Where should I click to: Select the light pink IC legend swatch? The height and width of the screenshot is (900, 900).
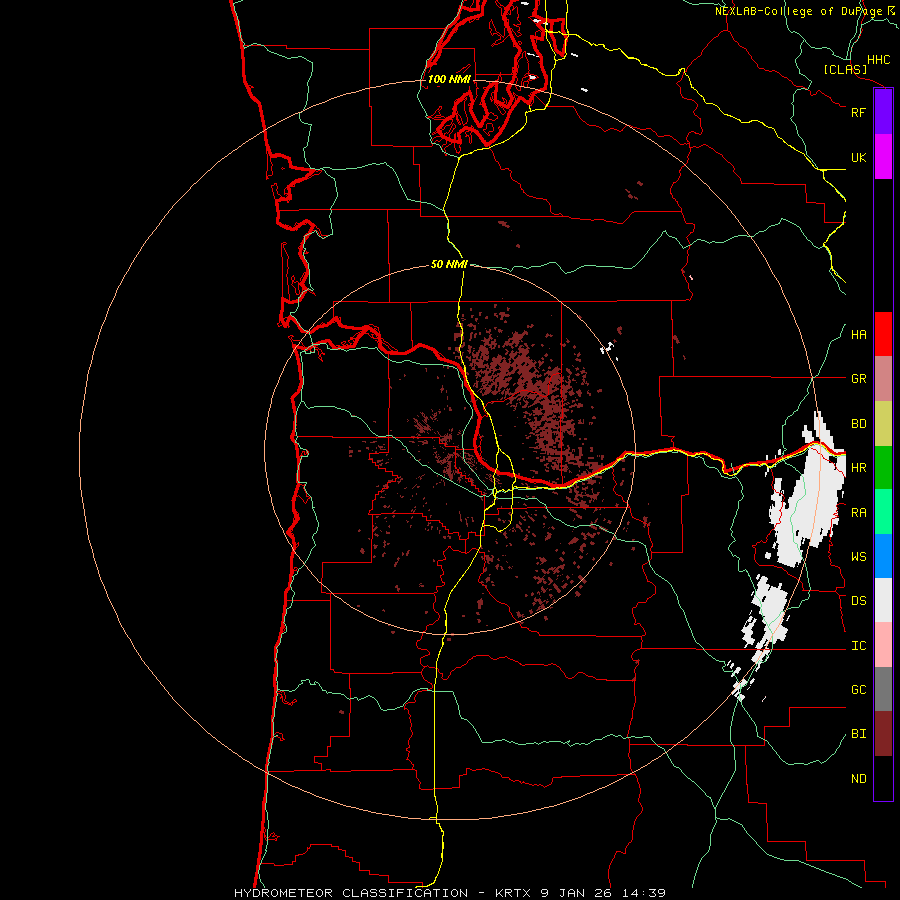pyautogui.click(x=883, y=645)
